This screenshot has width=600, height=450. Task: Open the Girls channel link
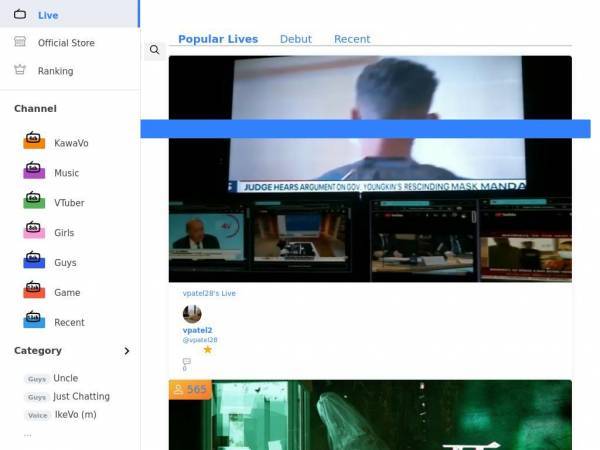coord(64,233)
